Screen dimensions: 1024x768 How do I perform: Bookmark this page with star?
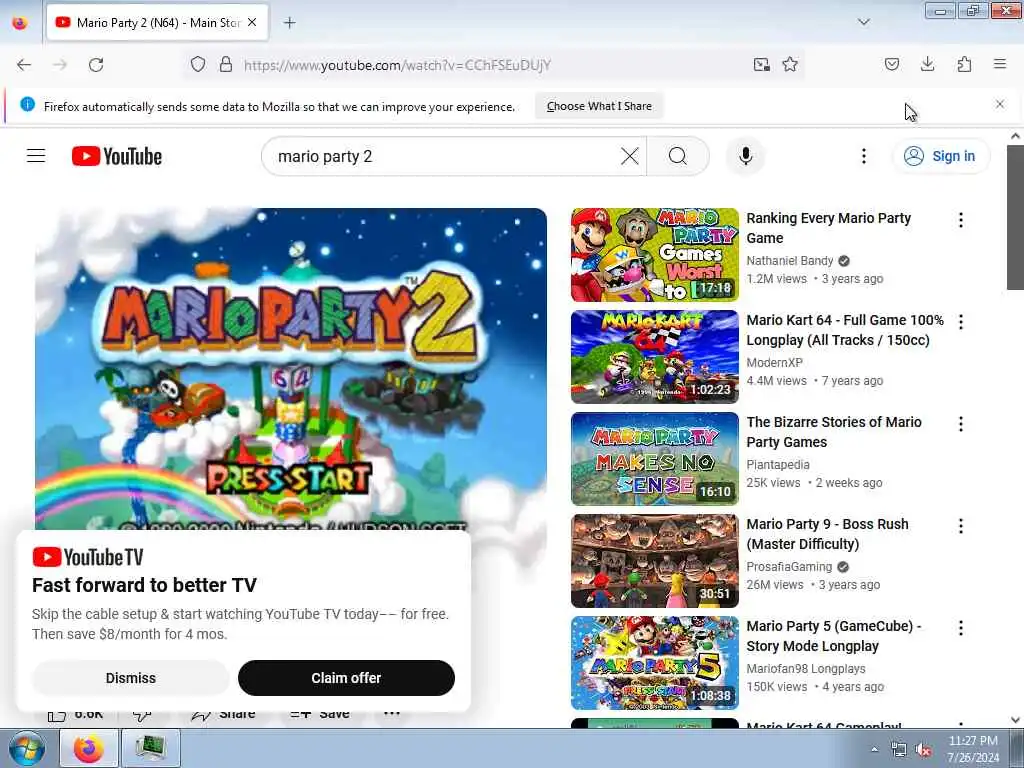[790, 65]
